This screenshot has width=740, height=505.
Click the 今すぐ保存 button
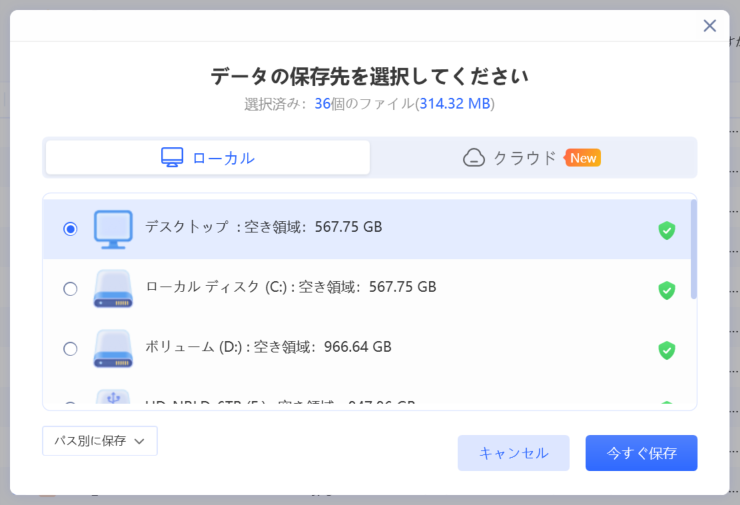pyautogui.click(x=641, y=453)
